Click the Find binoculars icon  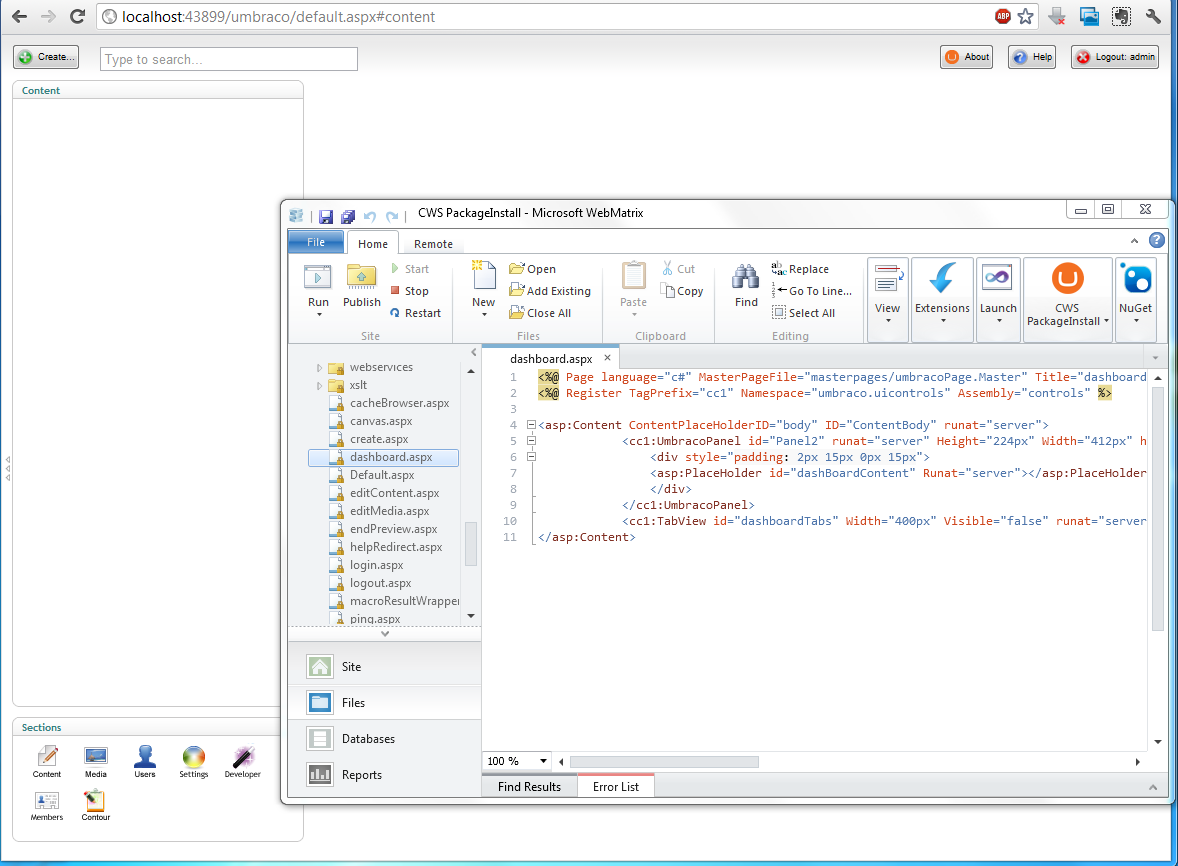(x=745, y=276)
